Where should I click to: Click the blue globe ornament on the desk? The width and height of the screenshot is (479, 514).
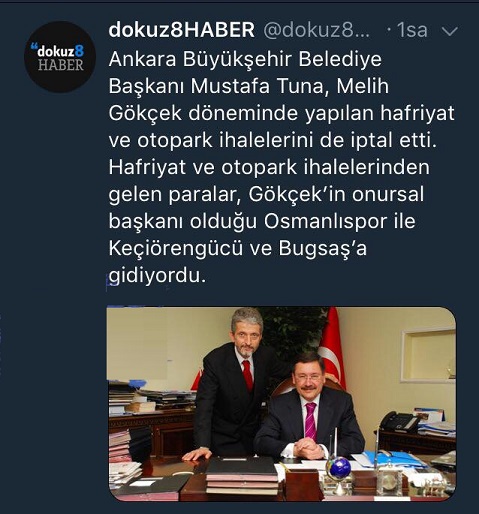[x=339, y=469]
